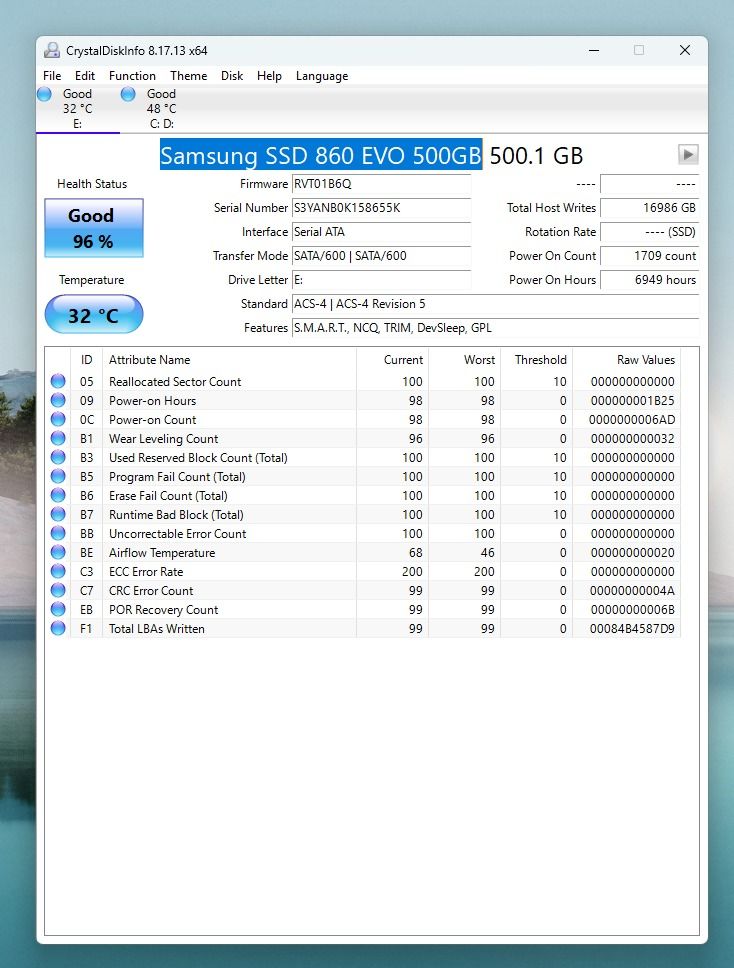Select the Wear Leveling Count attribute name
Viewport: 734px width, 968px height.
pyautogui.click(x=164, y=439)
